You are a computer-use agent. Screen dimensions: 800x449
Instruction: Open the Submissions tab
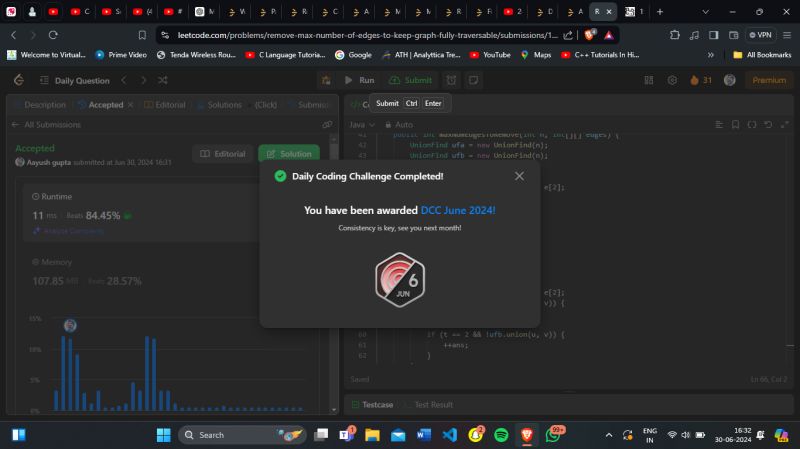click(x=309, y=105)
